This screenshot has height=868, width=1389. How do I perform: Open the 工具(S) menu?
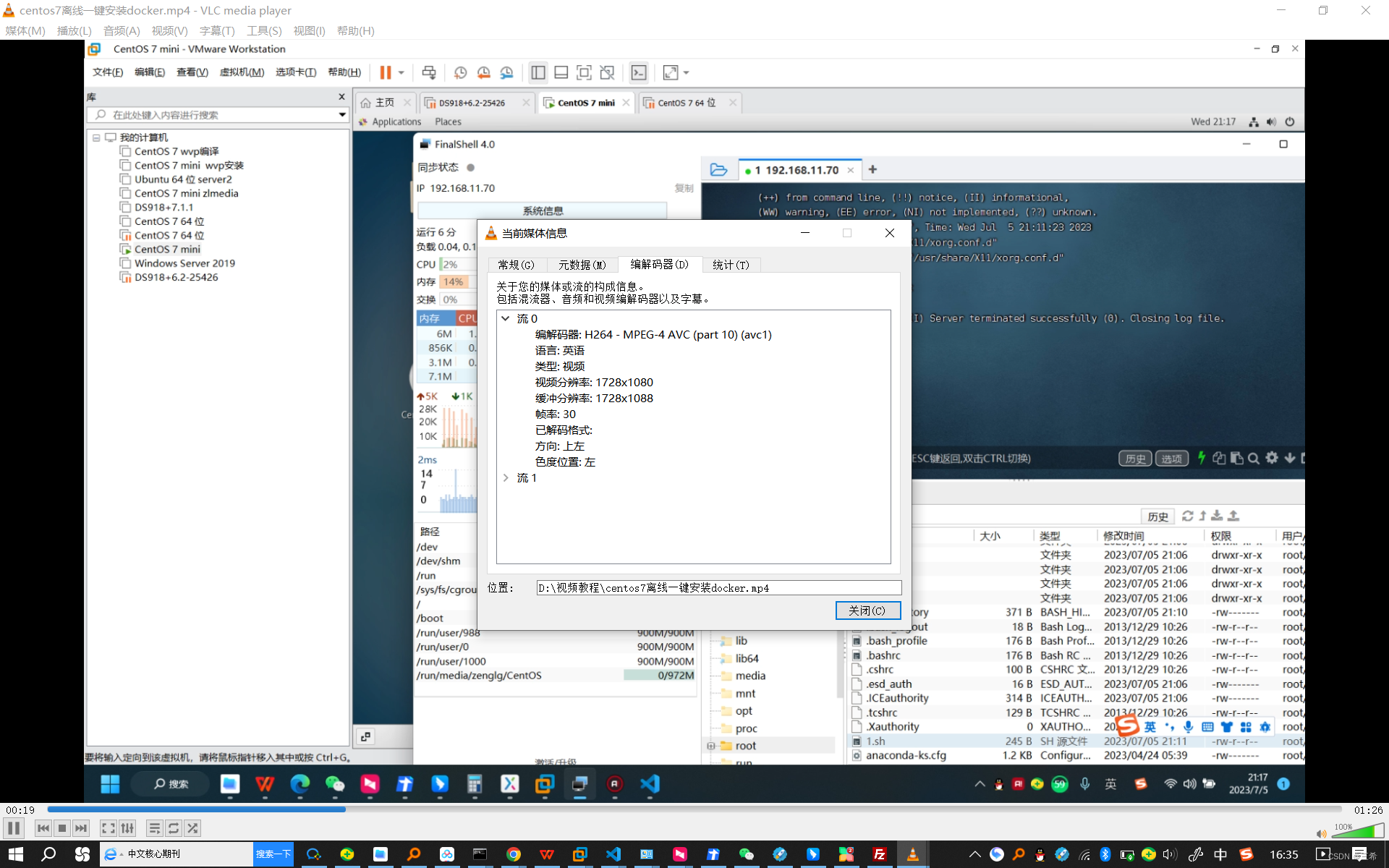pos(263,30)
